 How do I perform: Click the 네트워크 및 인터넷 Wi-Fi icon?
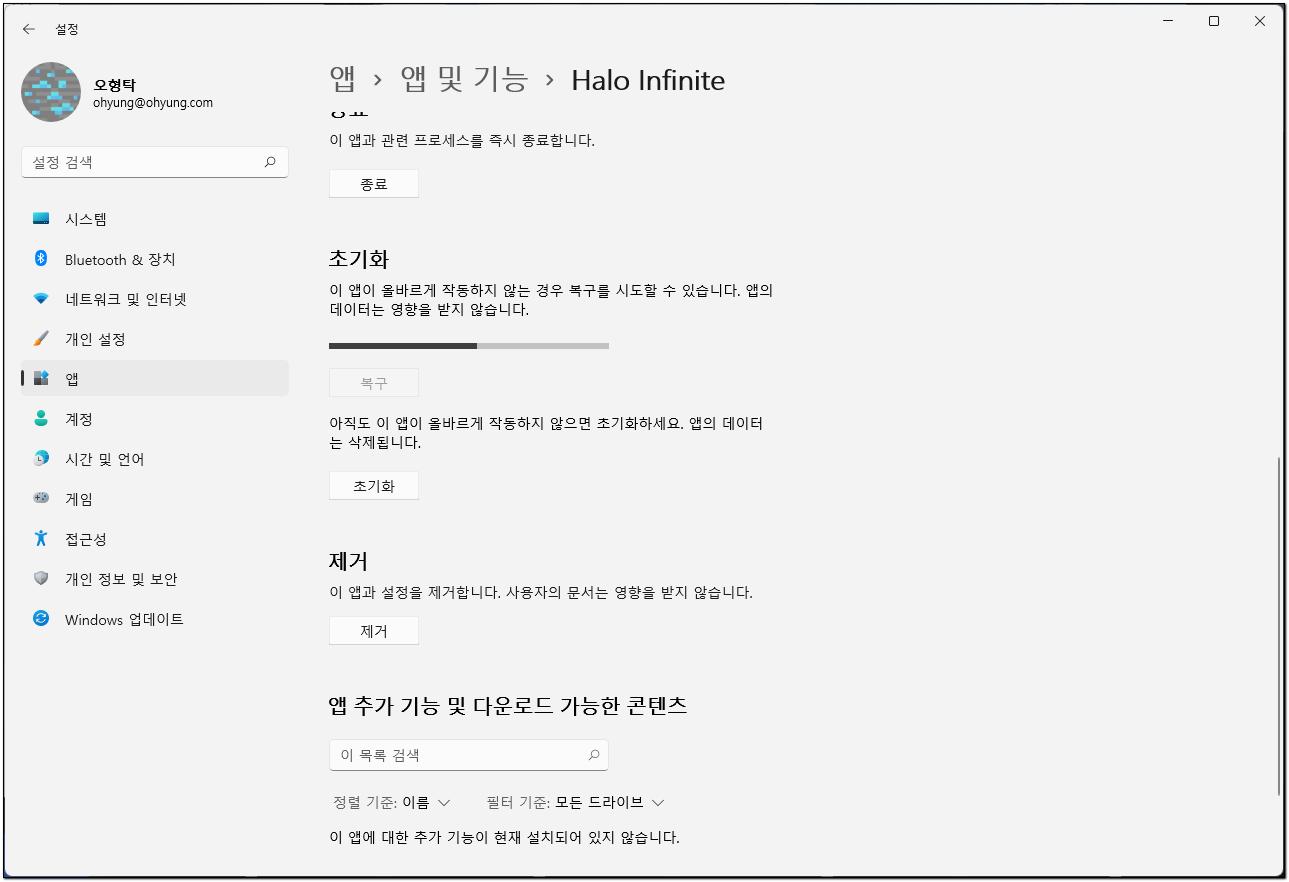click(x=41, y=299)
